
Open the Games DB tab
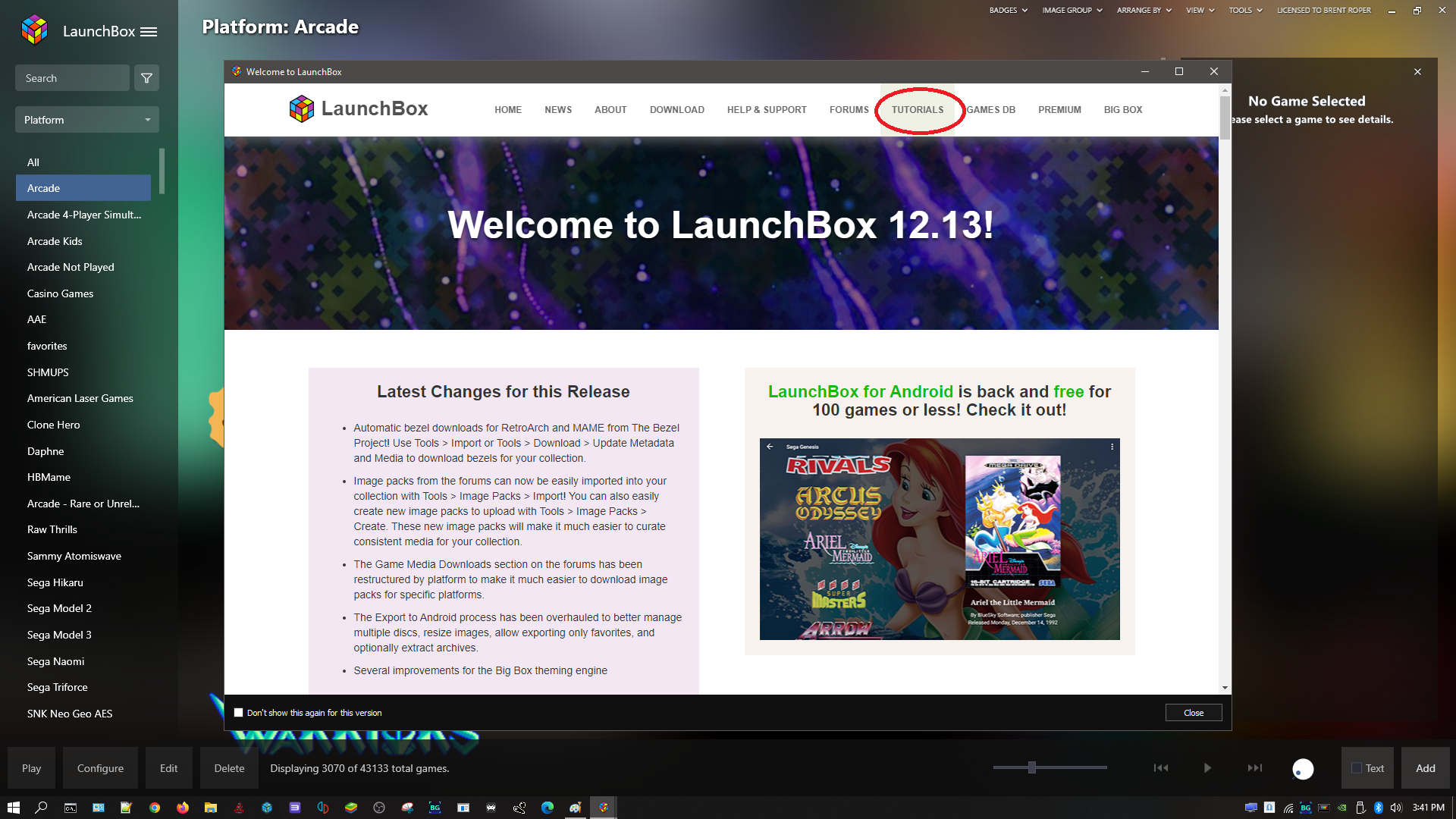[990, 110]
